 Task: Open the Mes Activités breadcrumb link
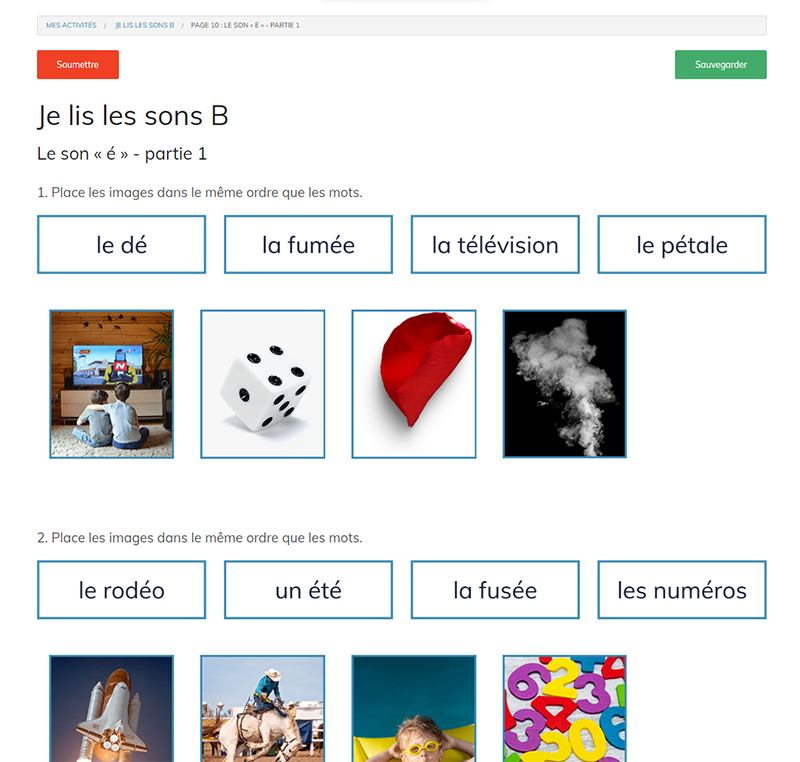71,25
